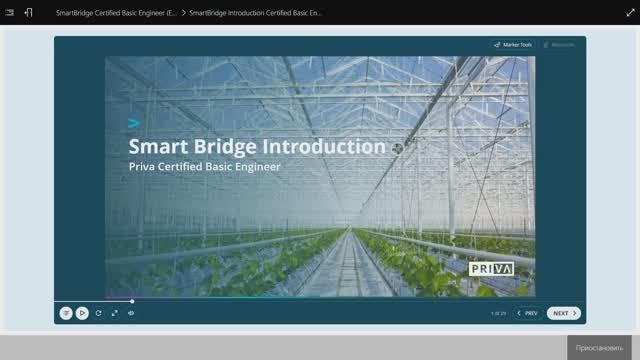
Task: Click the slide progress seekbar handle
Action: tap(132, 301)
